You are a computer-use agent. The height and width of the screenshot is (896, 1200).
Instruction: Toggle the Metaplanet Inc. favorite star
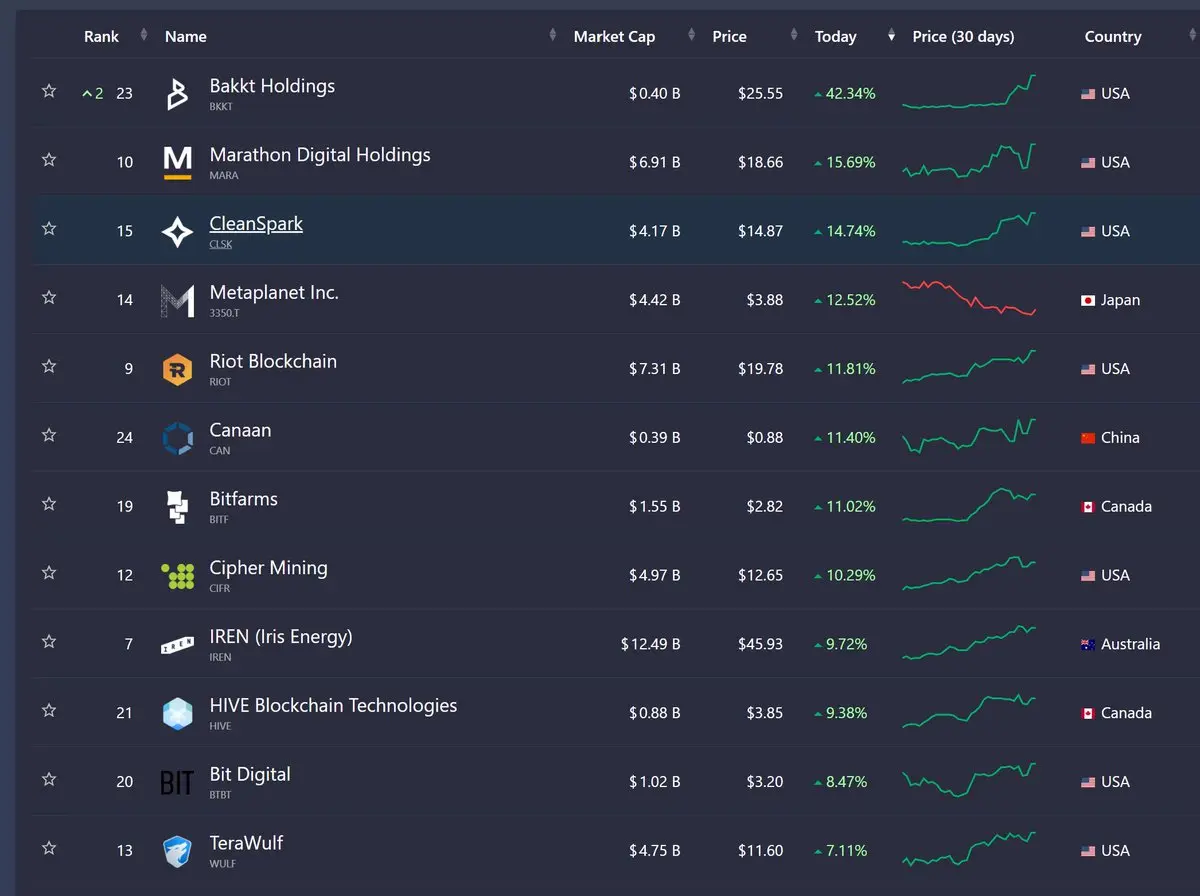click(x=48, y=298)
